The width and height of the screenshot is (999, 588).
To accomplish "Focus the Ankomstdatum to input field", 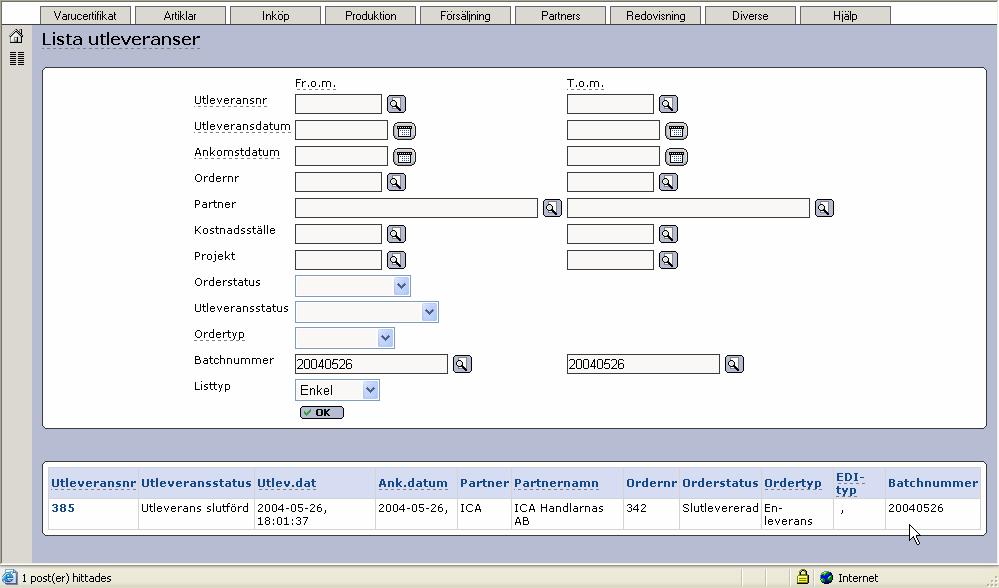I will pyautogui.click(x=614, y=156).
